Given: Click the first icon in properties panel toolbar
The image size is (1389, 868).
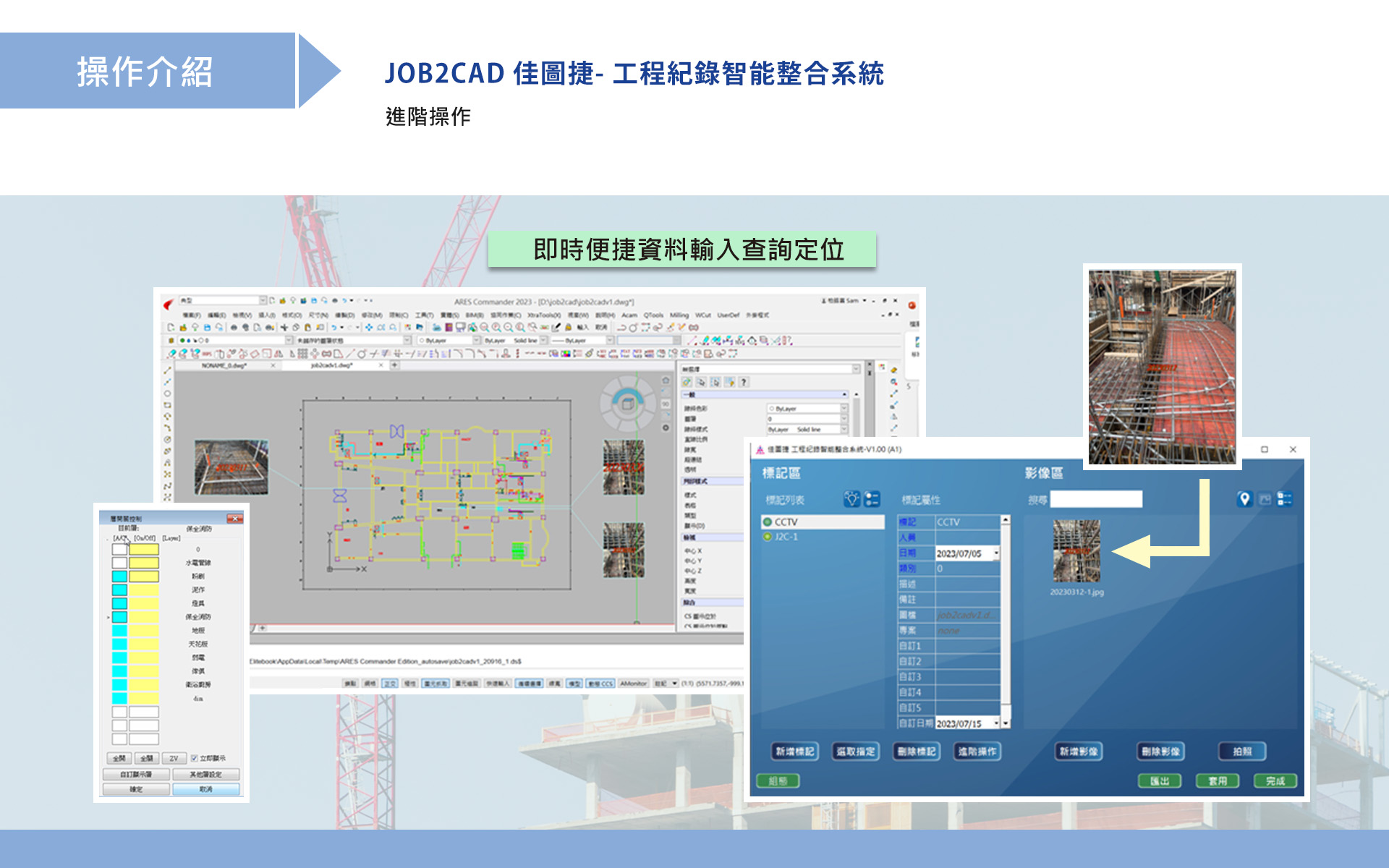Looking at the screenshot, I should [x=687, y=382].
